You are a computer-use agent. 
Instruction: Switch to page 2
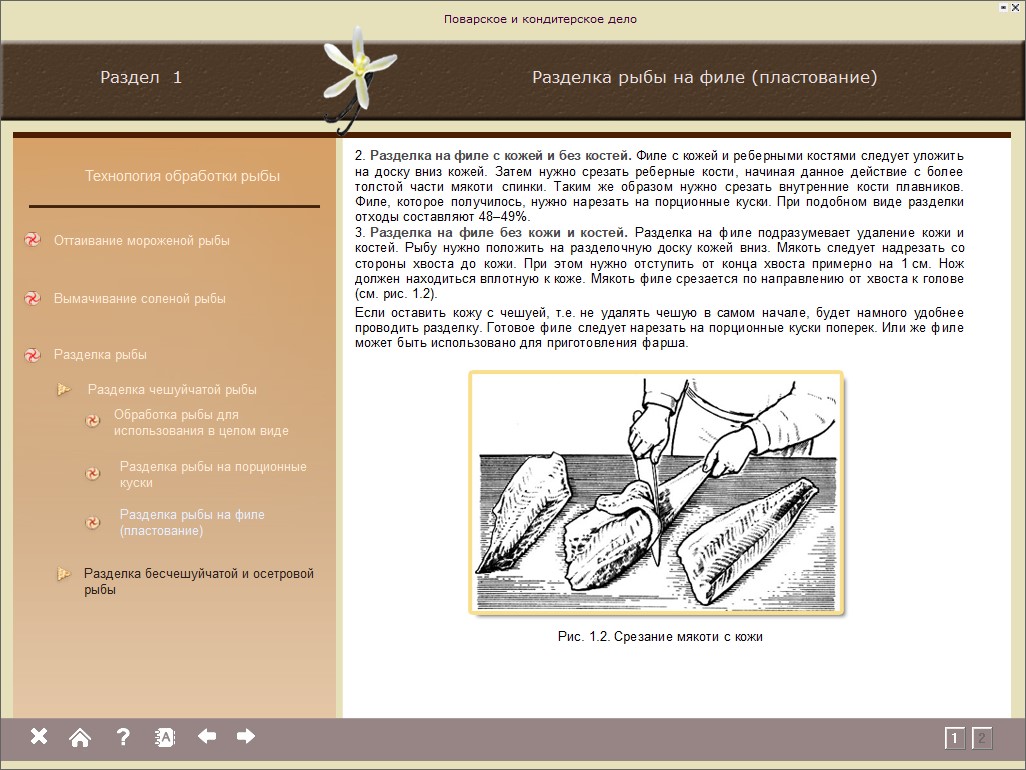[982, 739]
